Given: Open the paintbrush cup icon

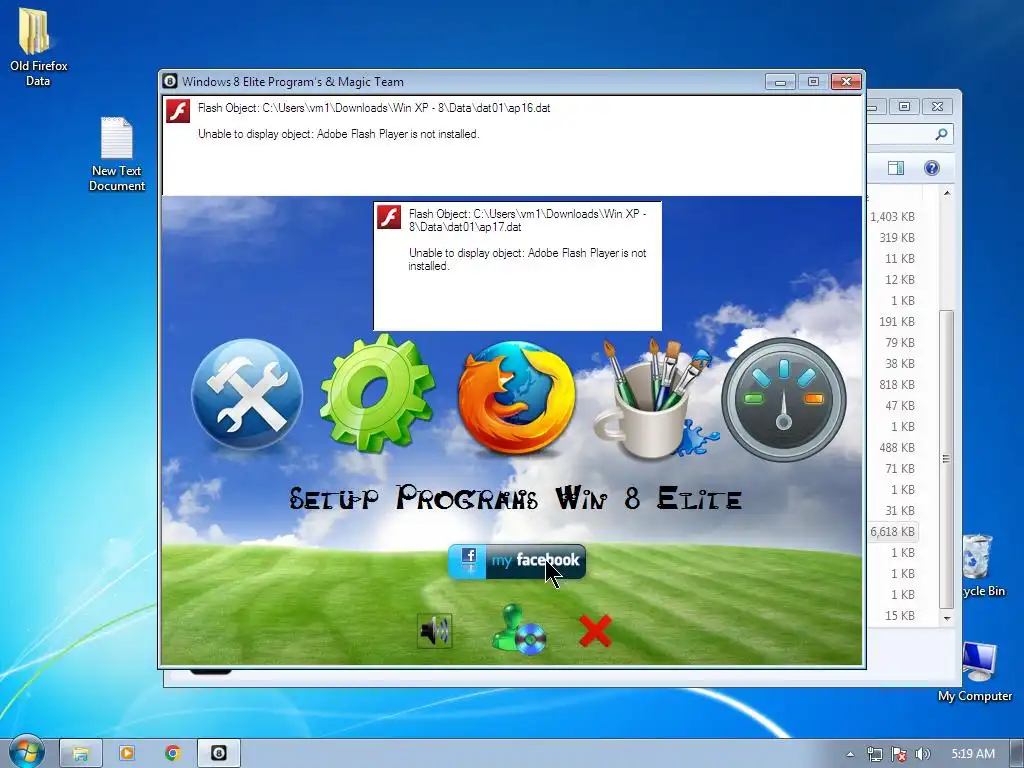Looking at the screenshot, I should [654, 398].
